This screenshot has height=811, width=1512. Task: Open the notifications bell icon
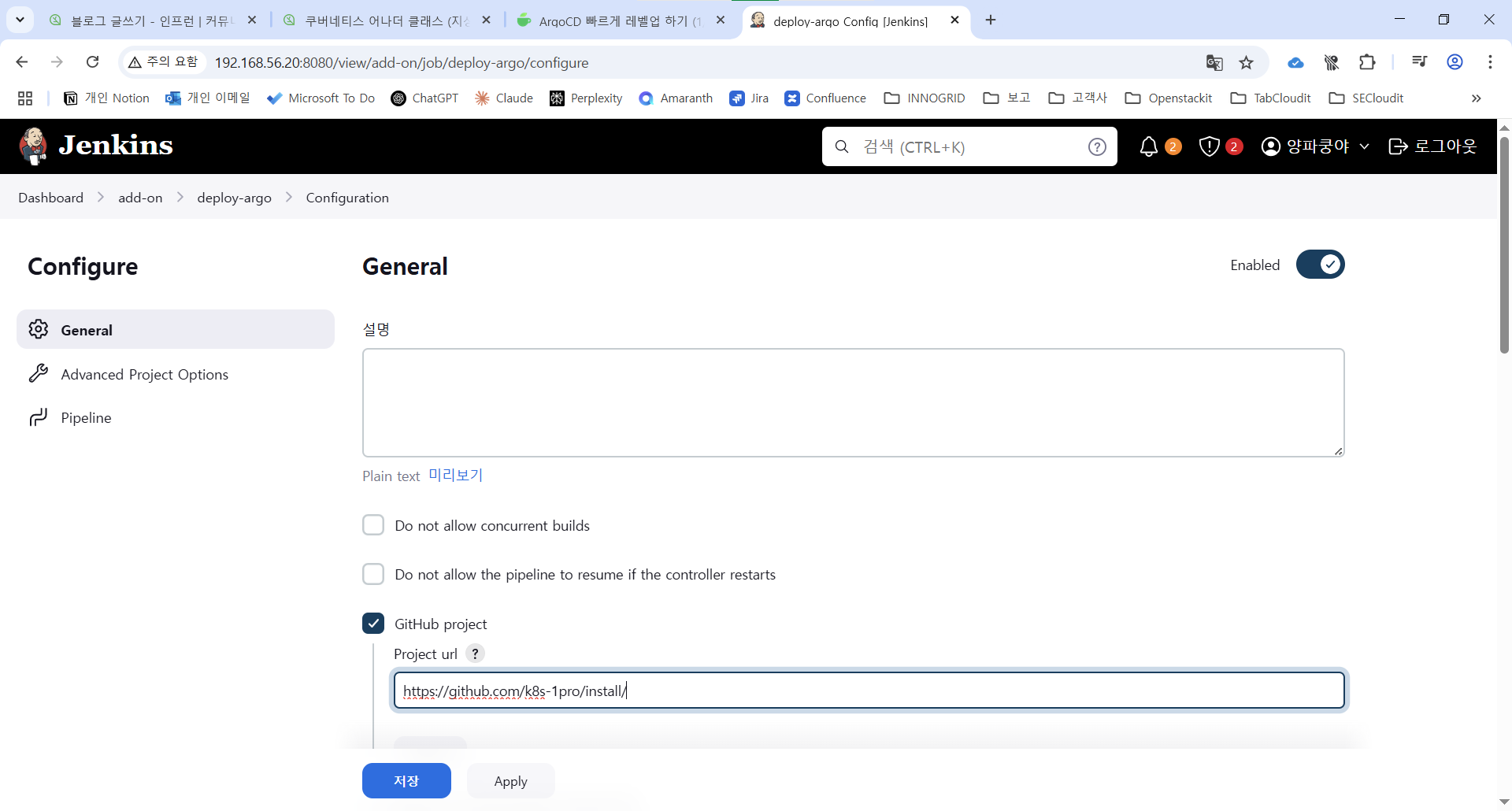pos(1149,146)
